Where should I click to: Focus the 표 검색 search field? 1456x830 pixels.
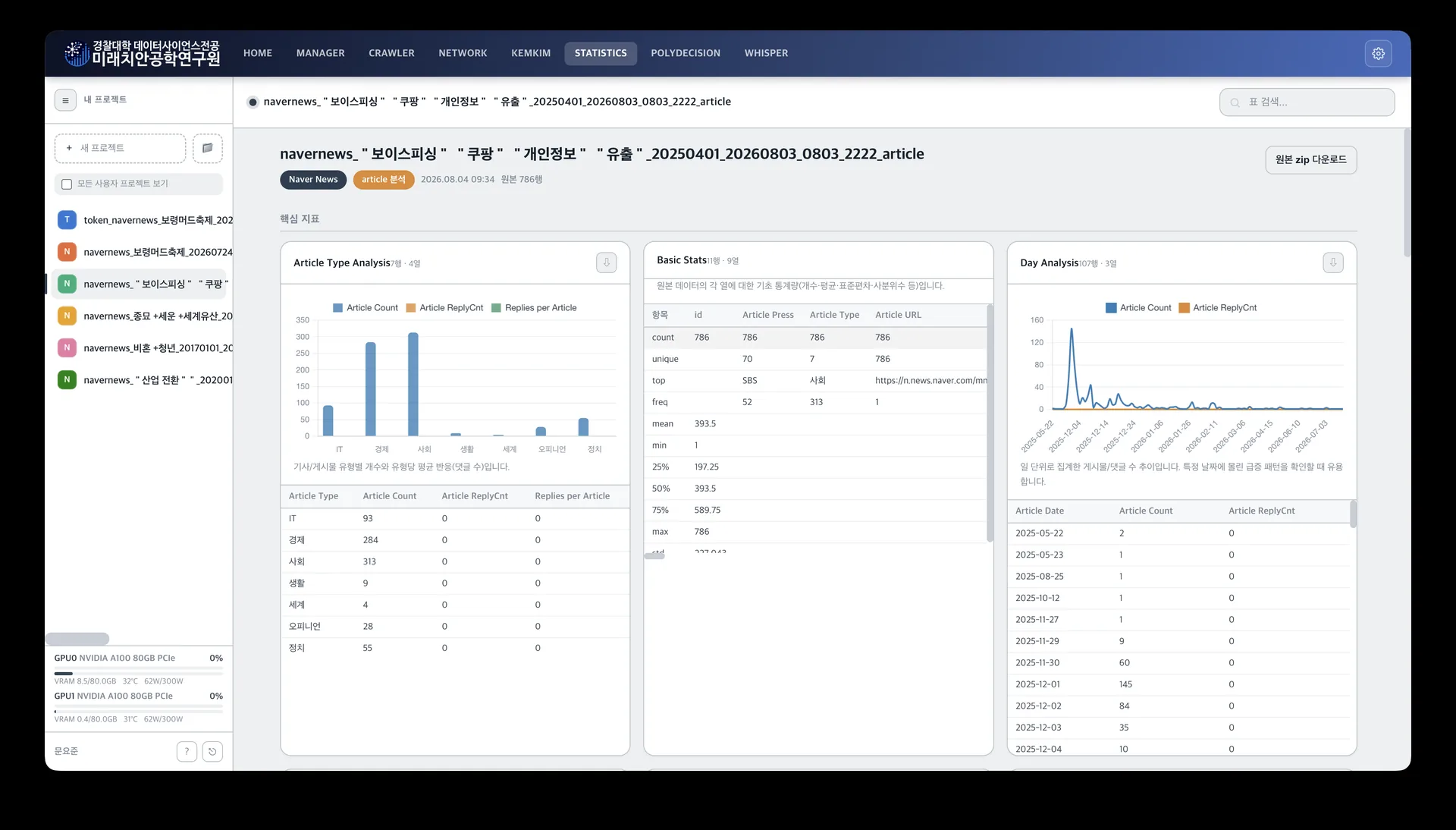click(1307, 102)
